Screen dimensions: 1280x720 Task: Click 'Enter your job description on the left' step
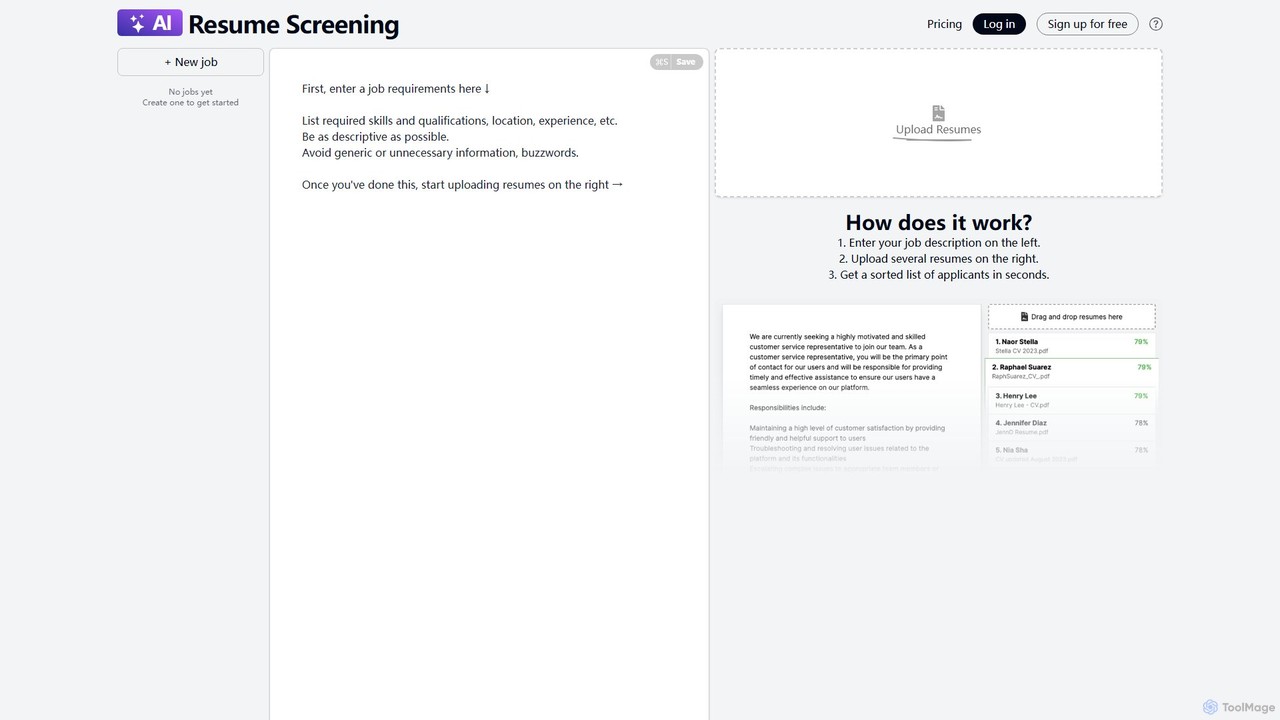938,243
